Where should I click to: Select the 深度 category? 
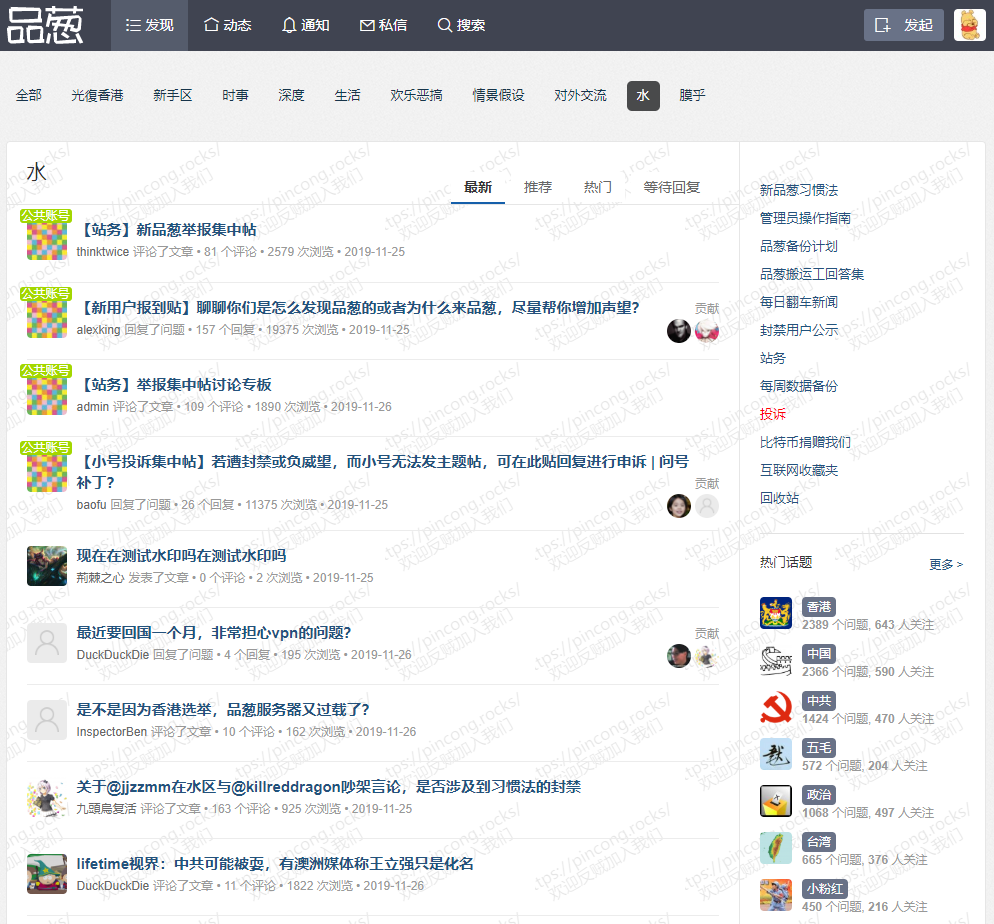point(291,96)
